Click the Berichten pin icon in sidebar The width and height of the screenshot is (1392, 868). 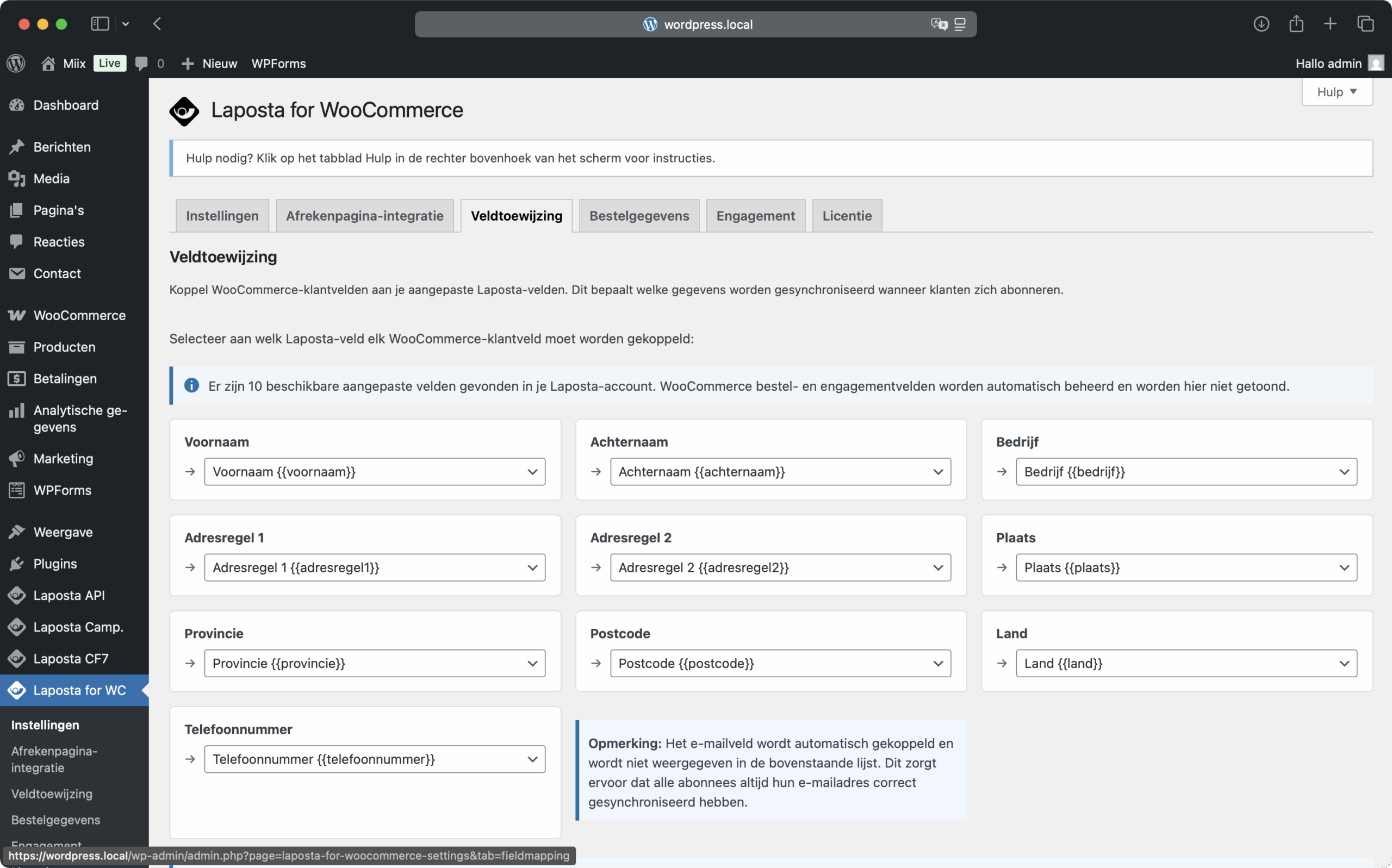click(17, 147)
